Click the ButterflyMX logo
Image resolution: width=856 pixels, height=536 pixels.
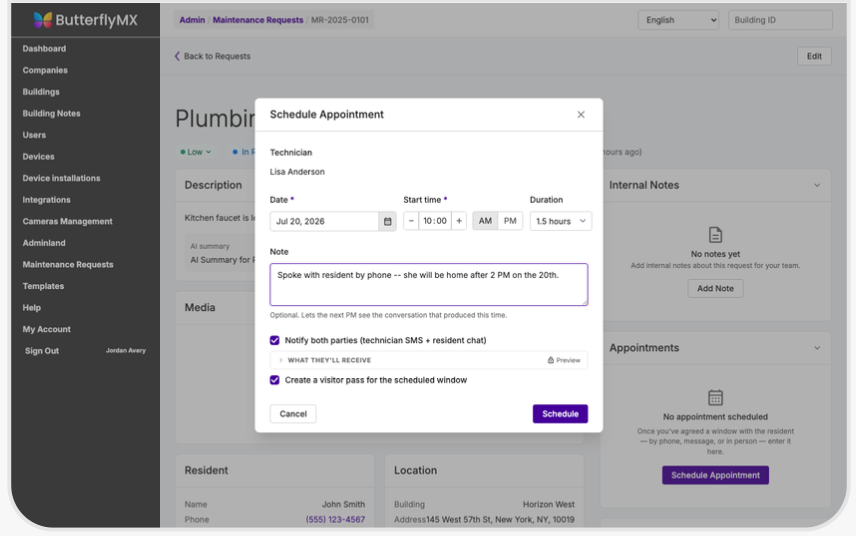click(85, 20)
